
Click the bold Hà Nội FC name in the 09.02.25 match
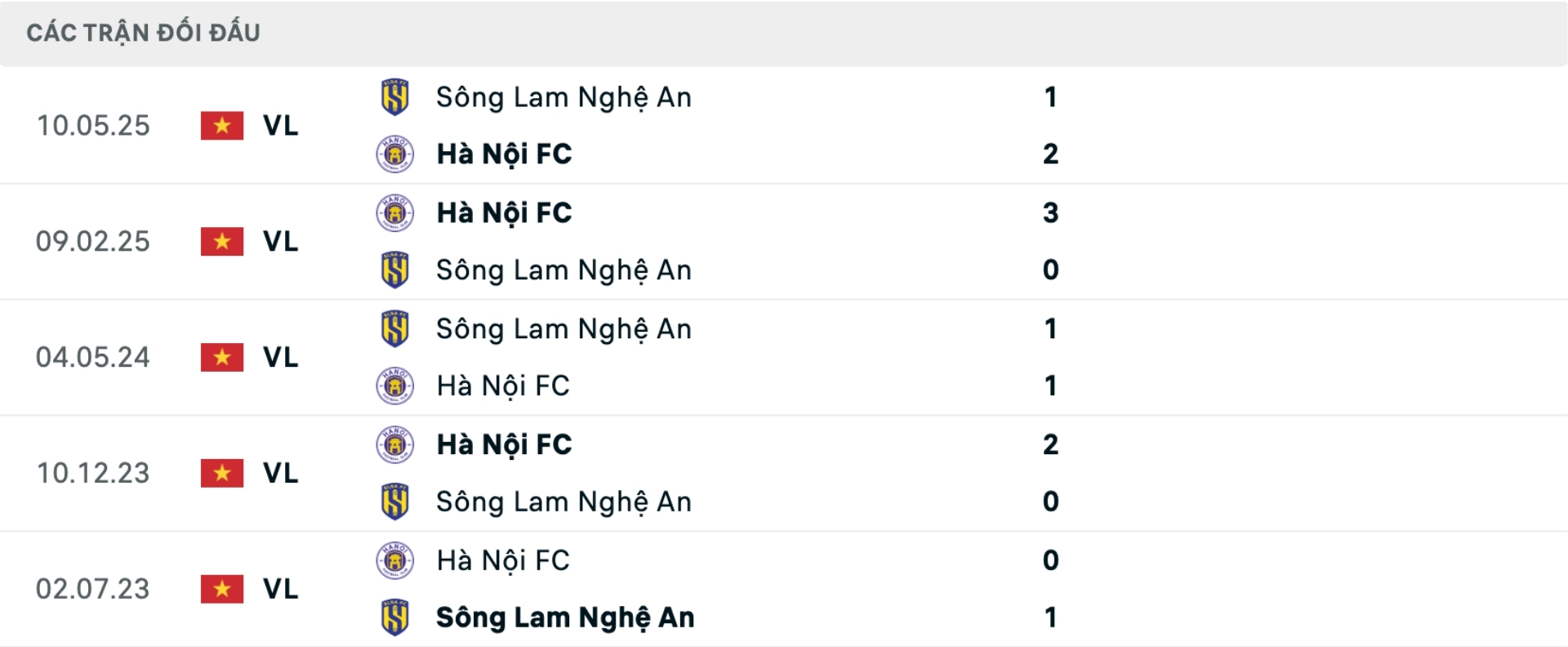click(x=506, y=212)
